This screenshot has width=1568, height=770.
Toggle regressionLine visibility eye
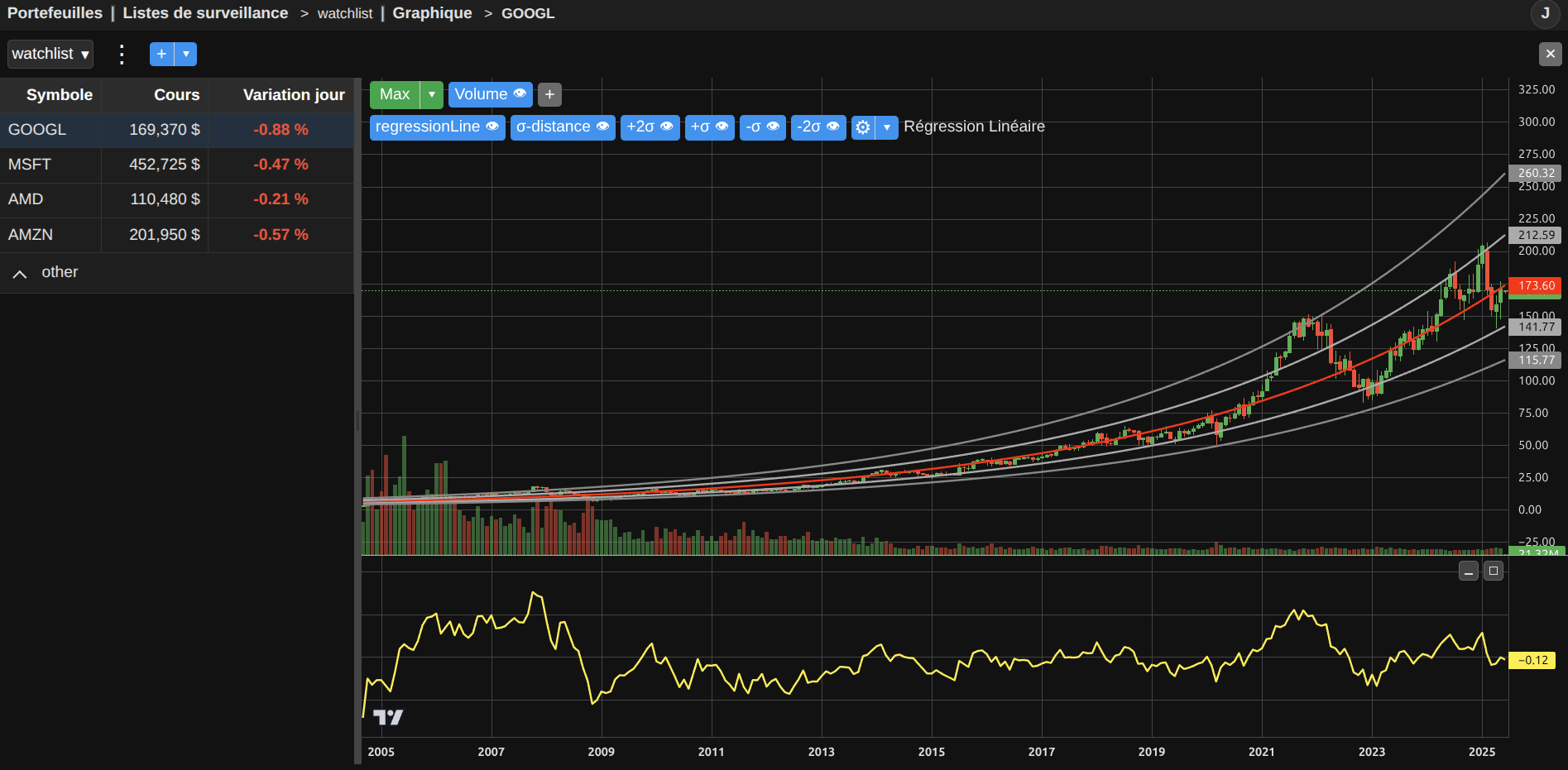[492, 127]
